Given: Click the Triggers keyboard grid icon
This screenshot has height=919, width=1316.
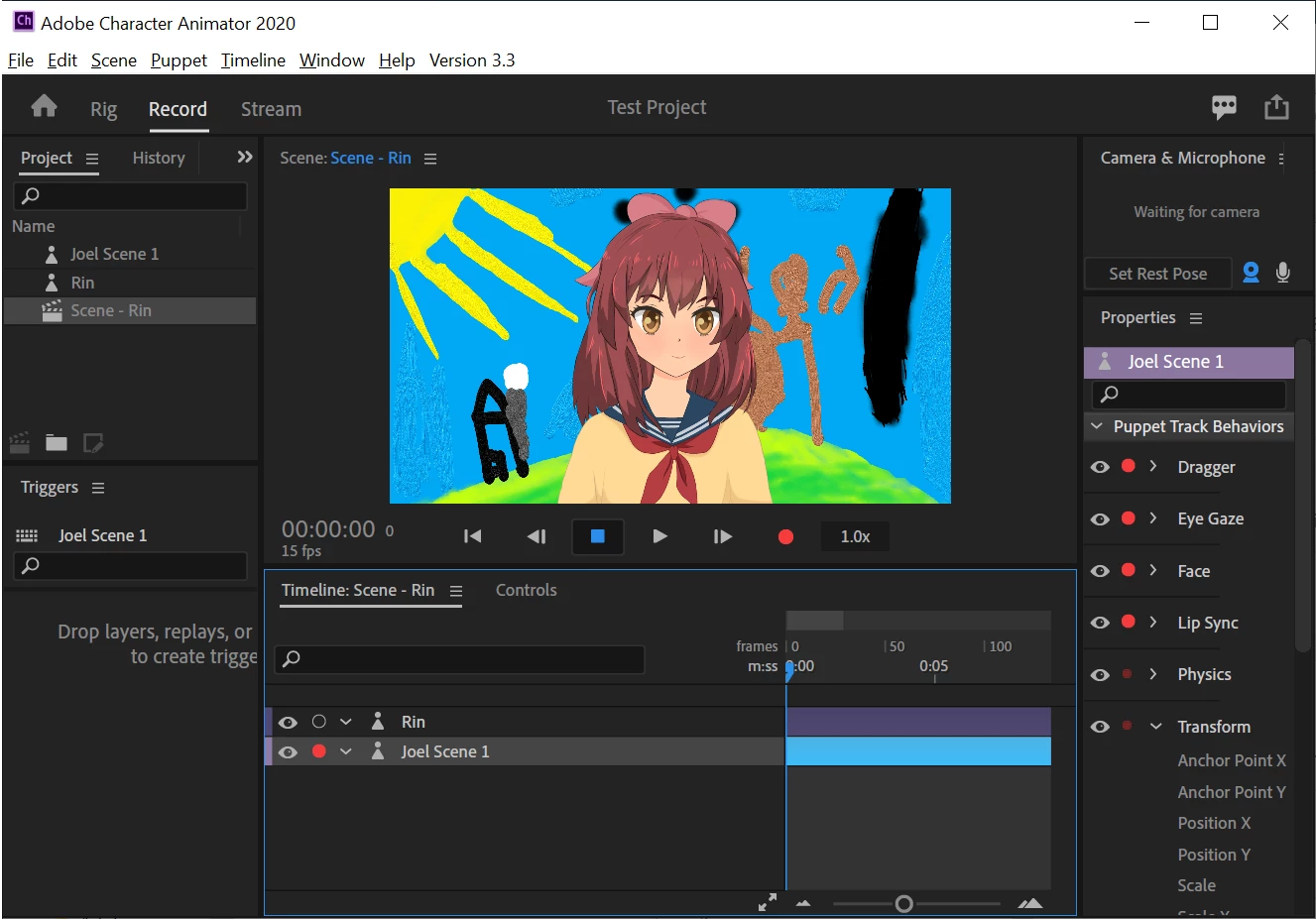Looking at the screenshot, I should pos(27,535).
